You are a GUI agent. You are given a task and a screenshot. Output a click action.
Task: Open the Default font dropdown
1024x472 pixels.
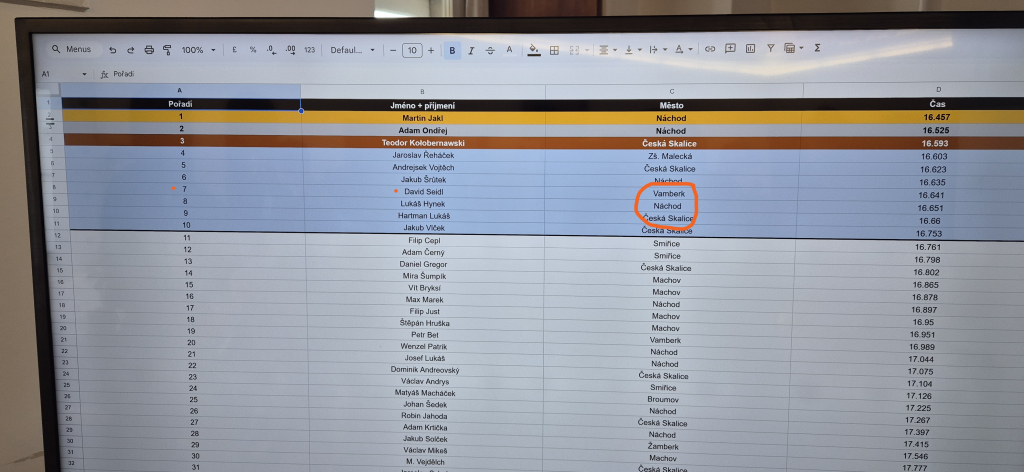[x=353, y=50]
